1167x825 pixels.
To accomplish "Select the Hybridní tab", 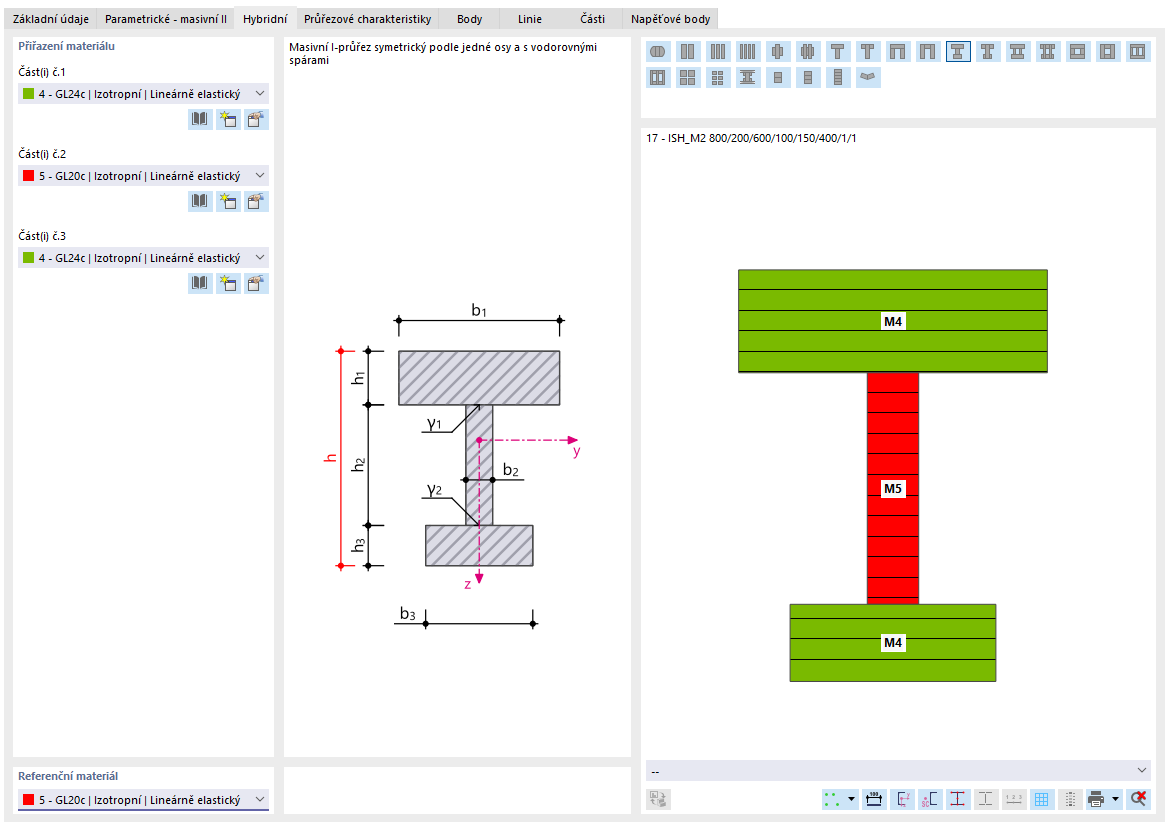I will pyautogui.click(x=265, y=19).
